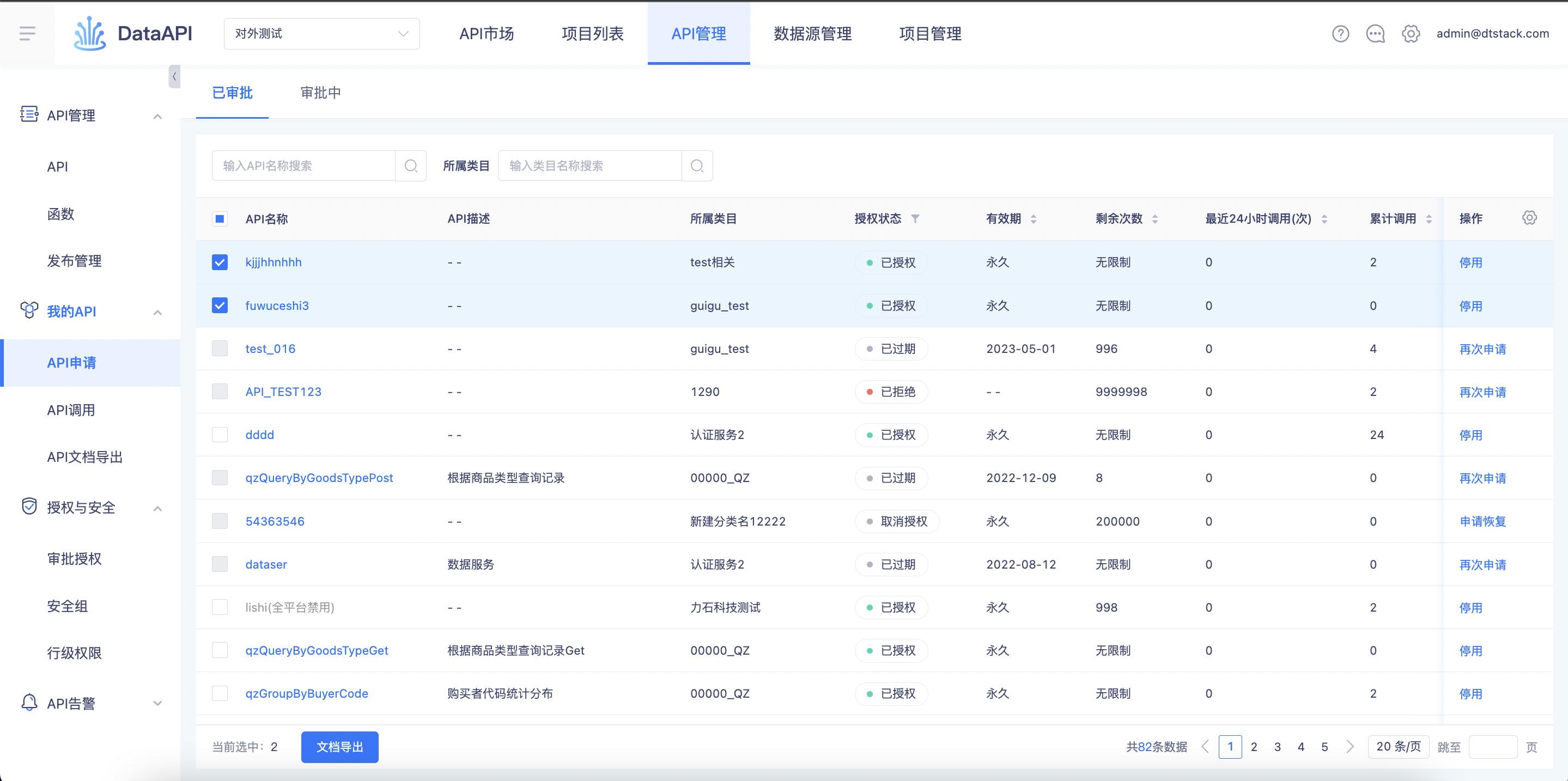Click the API名称 search magnifier icon
1568x781 pixels.
411,166
